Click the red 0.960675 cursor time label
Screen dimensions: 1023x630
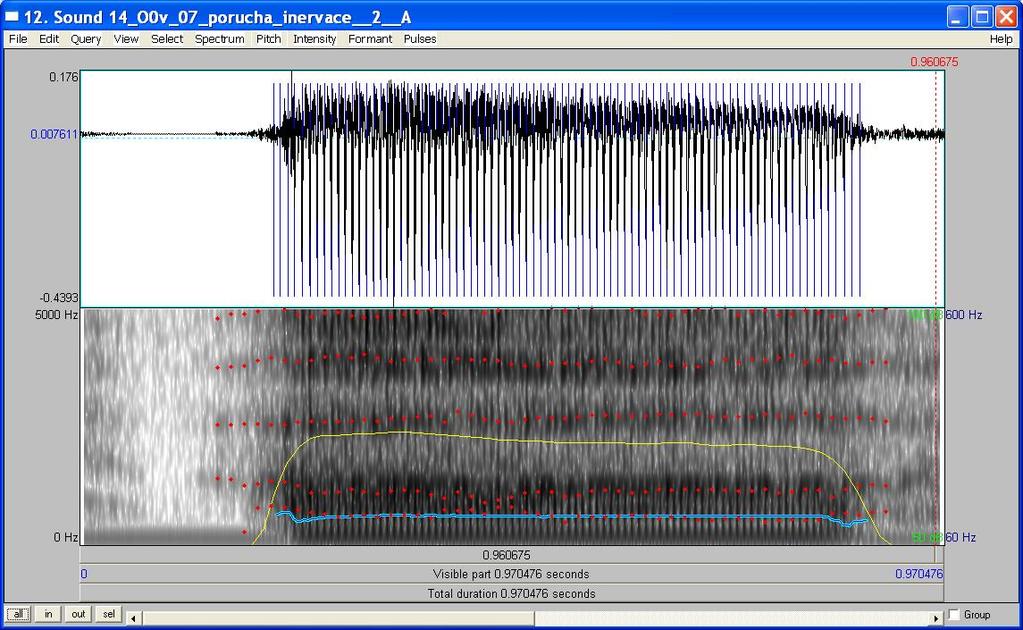[934, 62]
